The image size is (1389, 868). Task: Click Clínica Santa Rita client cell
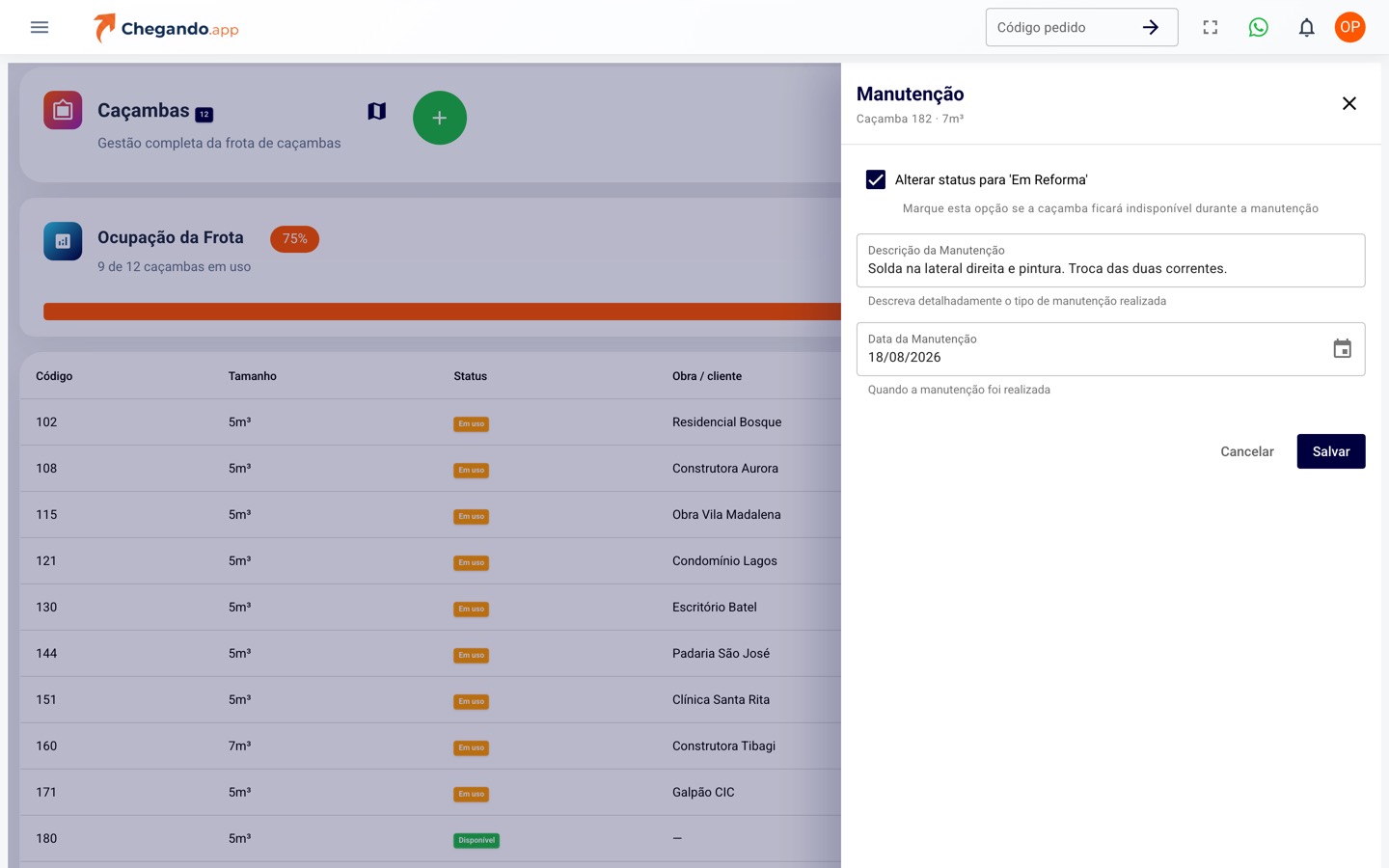tap(722, 700)
